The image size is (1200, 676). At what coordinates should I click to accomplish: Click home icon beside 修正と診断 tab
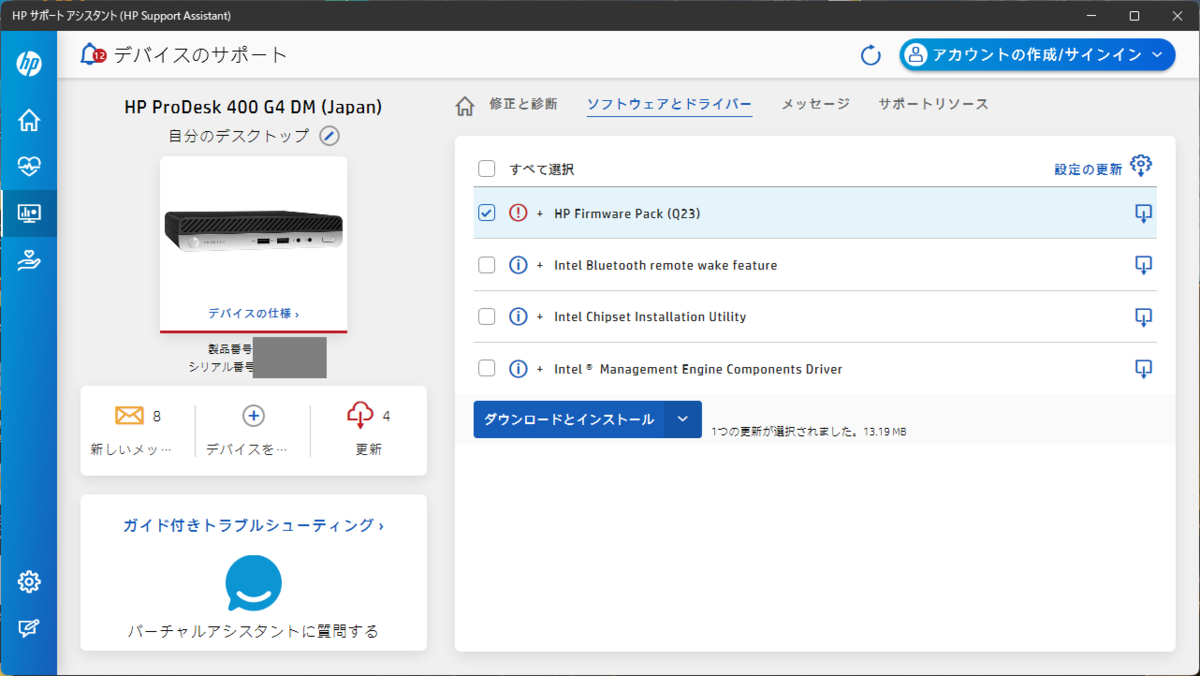click(465, 105)
